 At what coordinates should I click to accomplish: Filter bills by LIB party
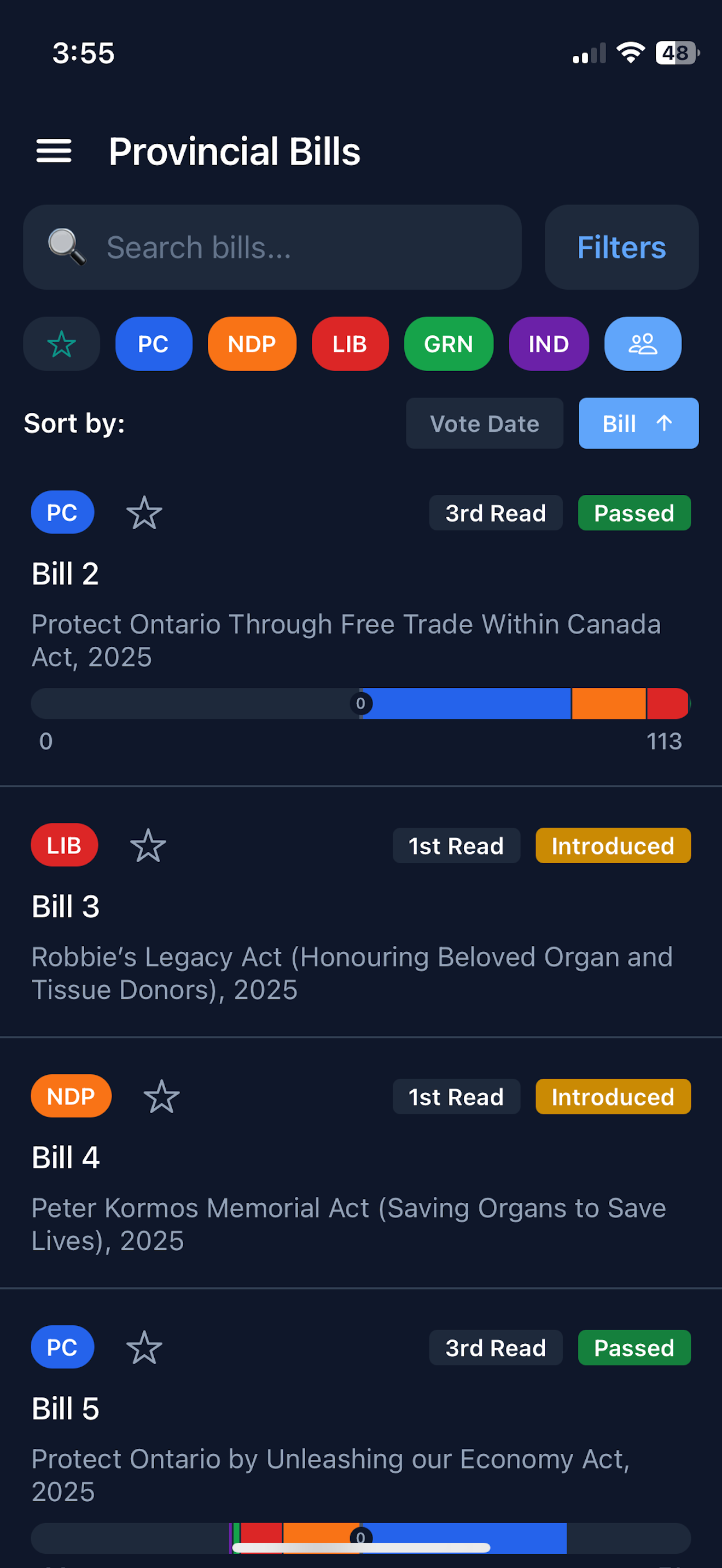[x=350, y=344]
